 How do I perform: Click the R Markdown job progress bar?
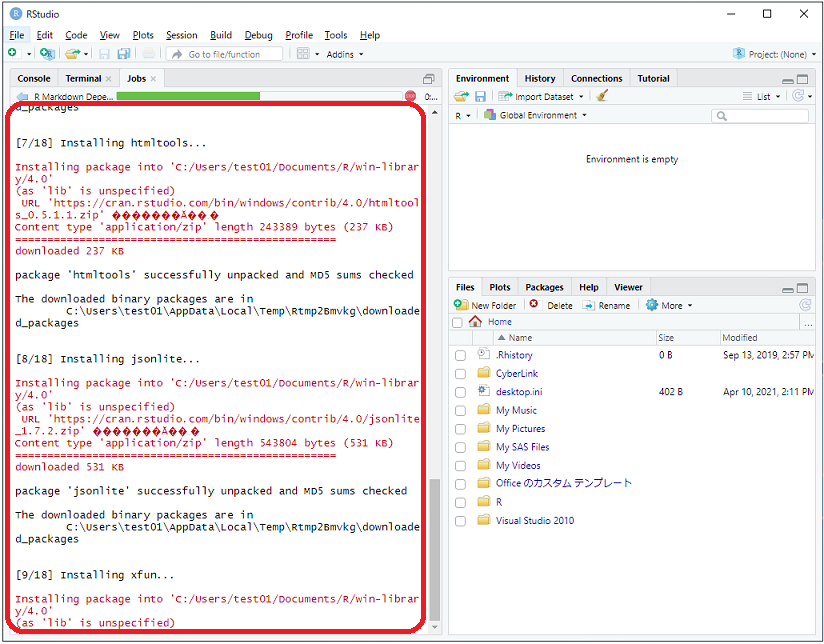pos(259,96)
